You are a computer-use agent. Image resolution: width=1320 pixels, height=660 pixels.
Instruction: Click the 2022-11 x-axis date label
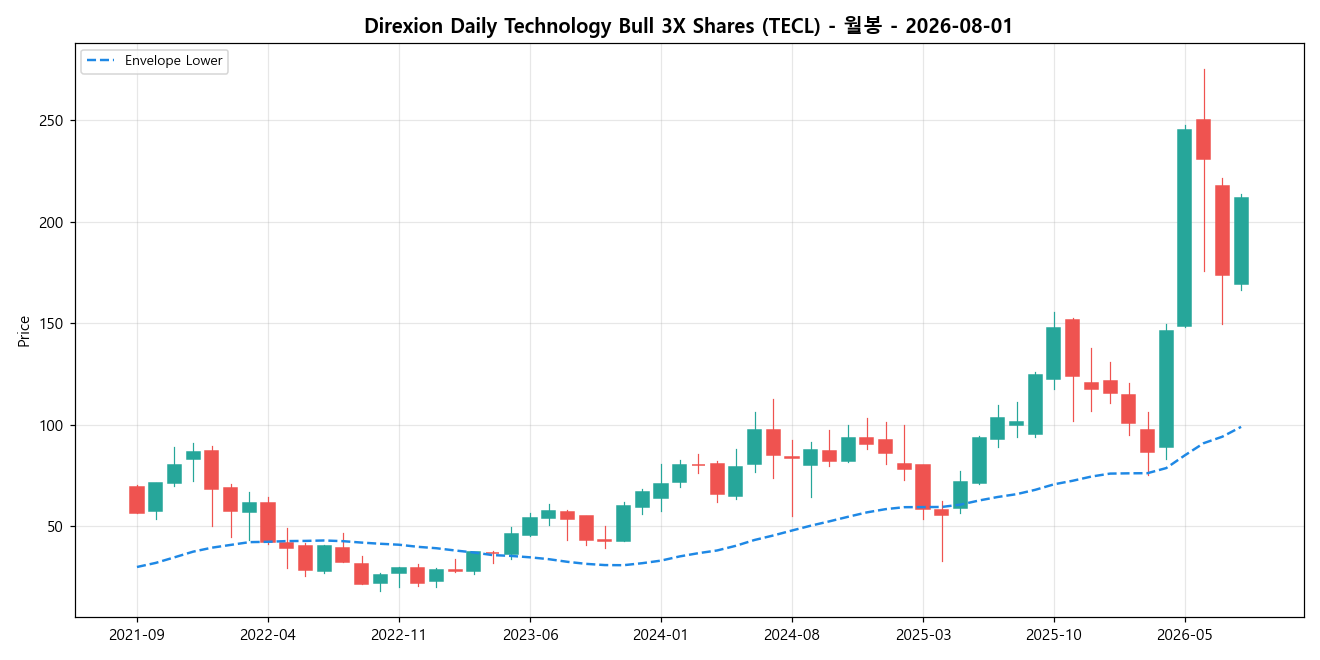399,634
